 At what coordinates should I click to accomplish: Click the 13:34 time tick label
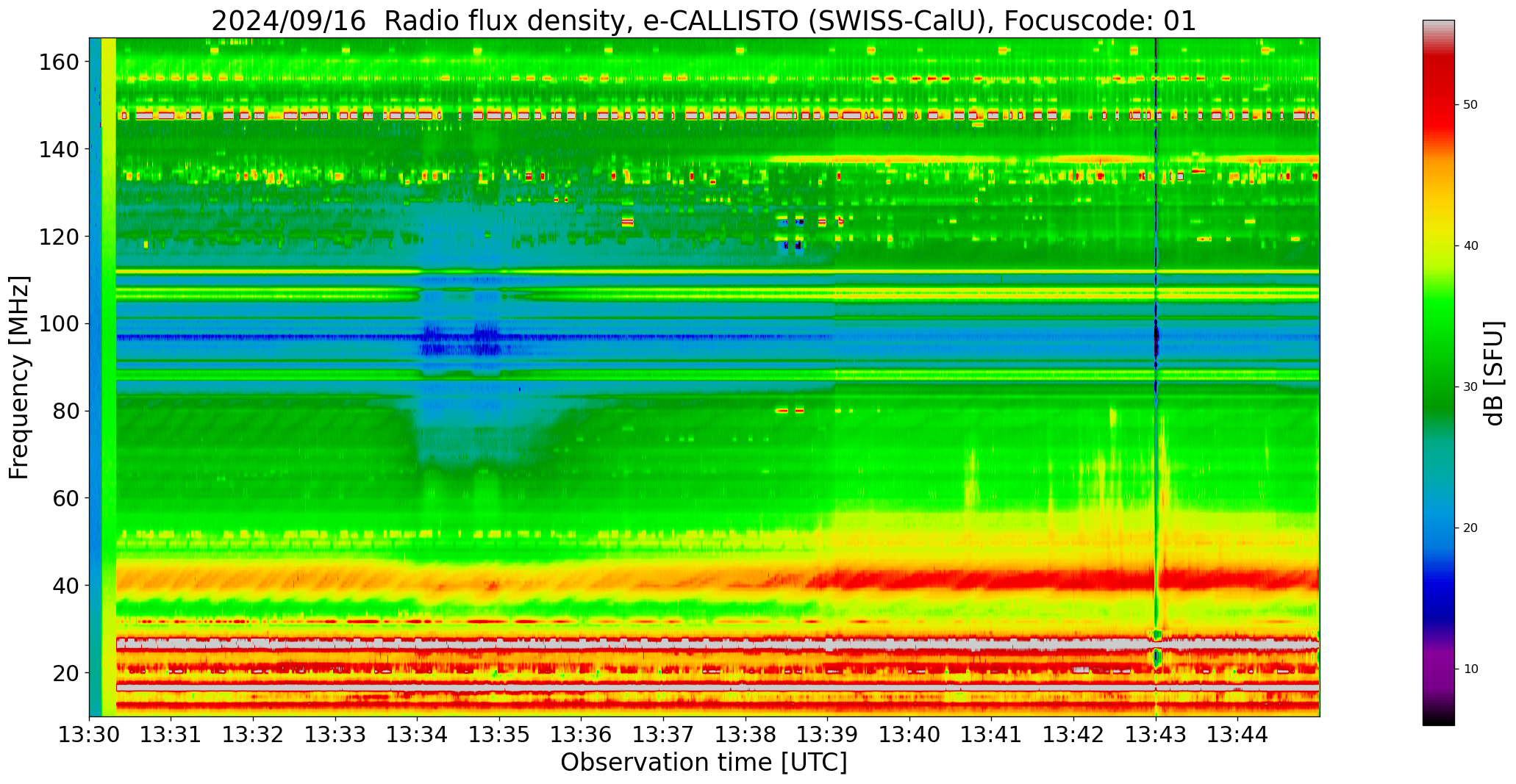tap(418, 735)
